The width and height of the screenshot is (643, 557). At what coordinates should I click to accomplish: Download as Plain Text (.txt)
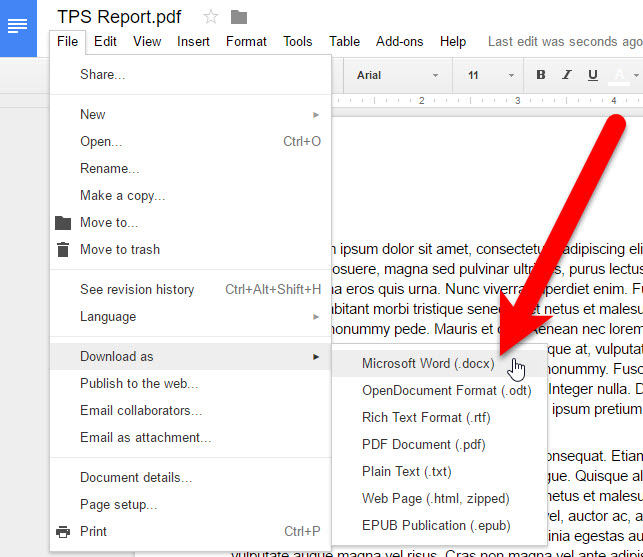(x=439, y=472)
